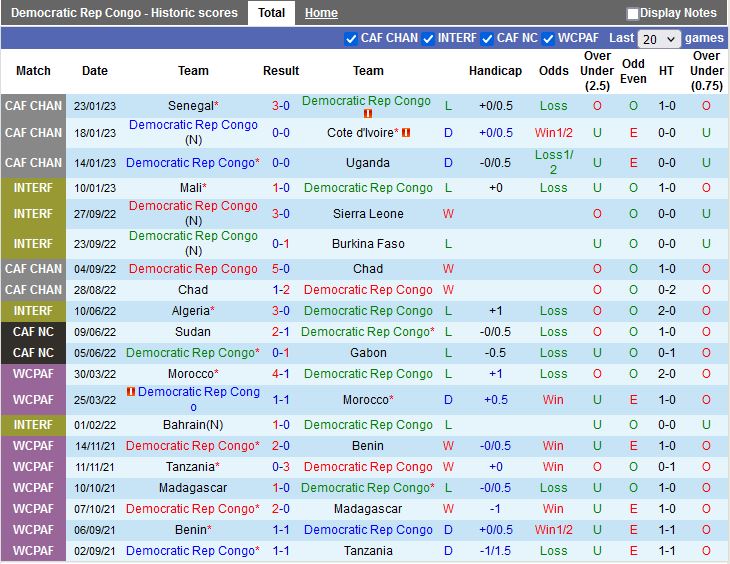Toggle the INTERF competition checkbox
Viewport: 730px width, 564px height.
[x=429, y=39]
